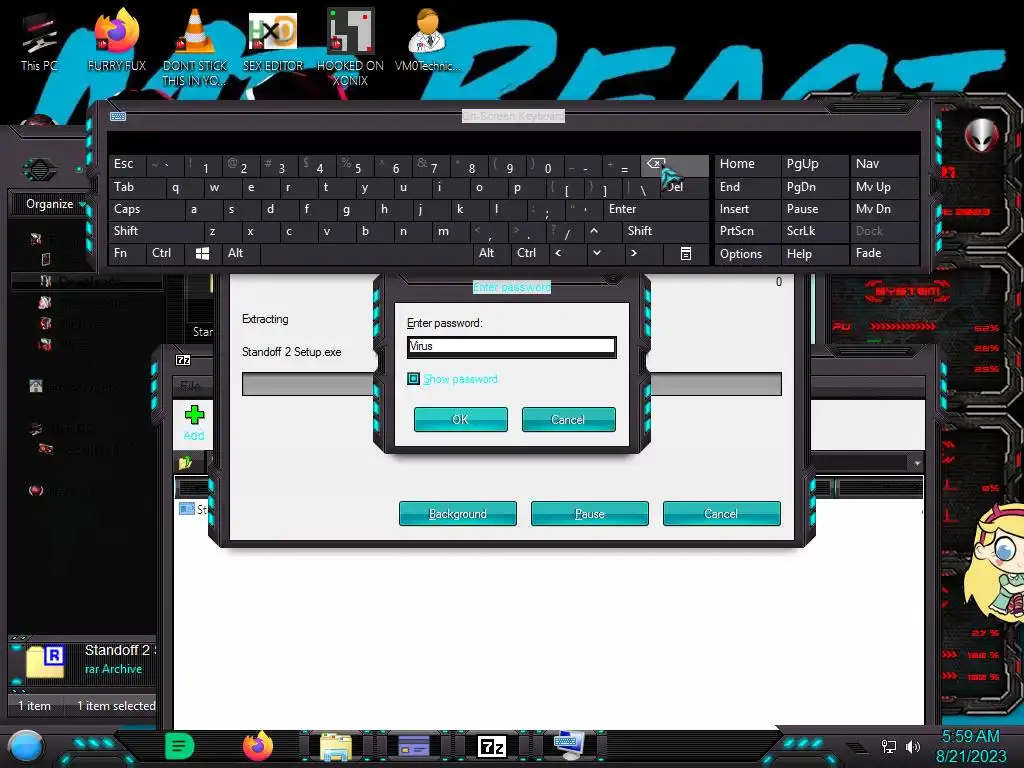Click the password input field

511,346
